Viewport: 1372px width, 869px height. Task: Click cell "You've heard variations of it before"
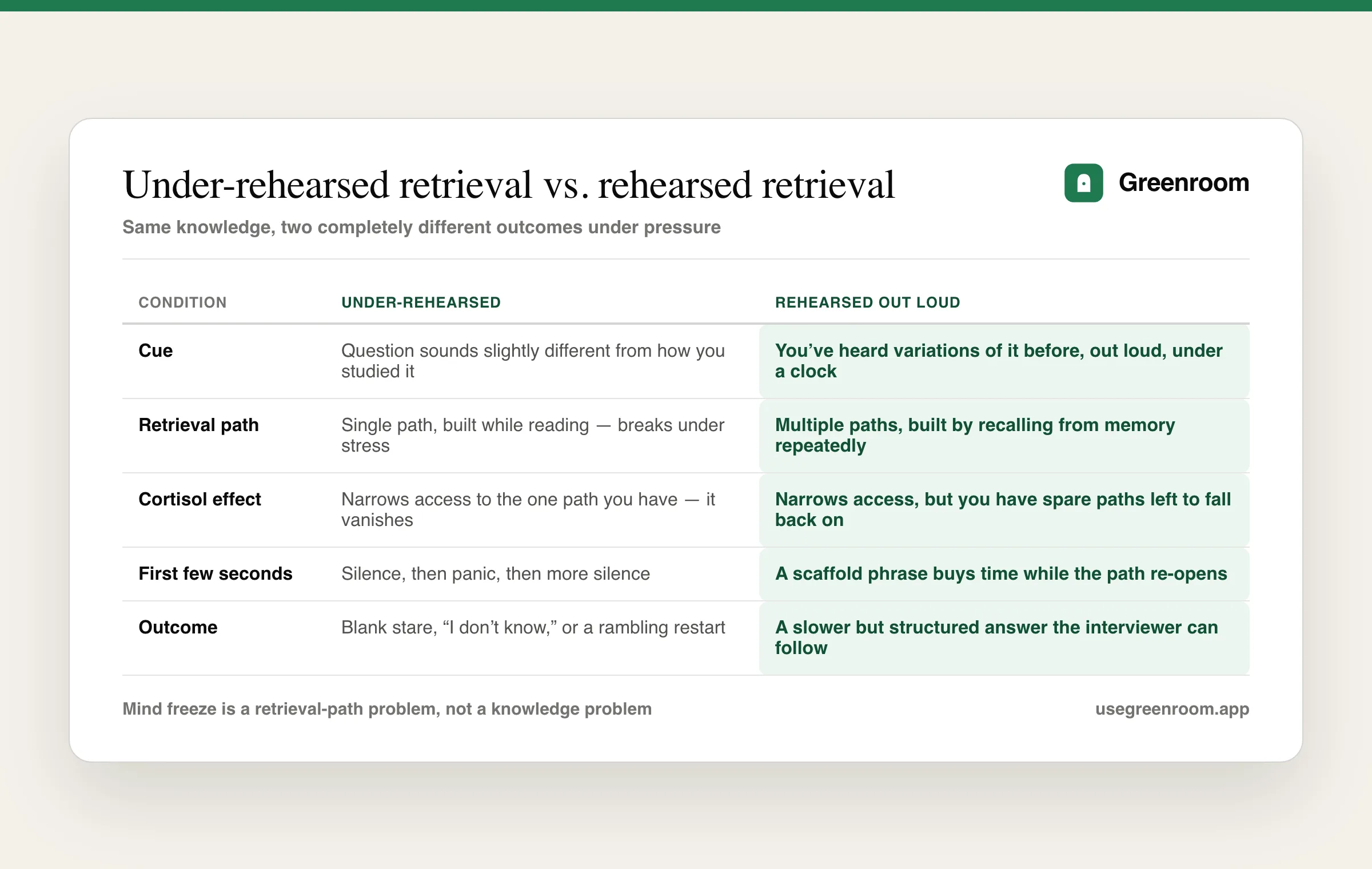1004,361
